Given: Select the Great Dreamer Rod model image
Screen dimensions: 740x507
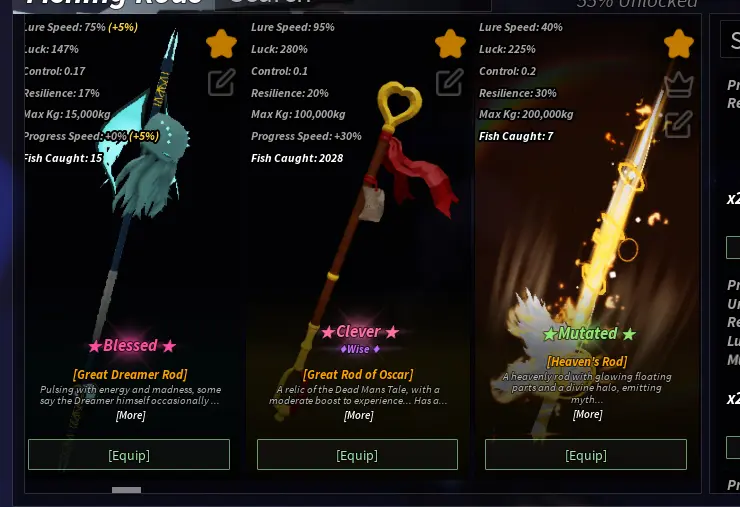Looking at the screenshot, I should click(137, 189).
